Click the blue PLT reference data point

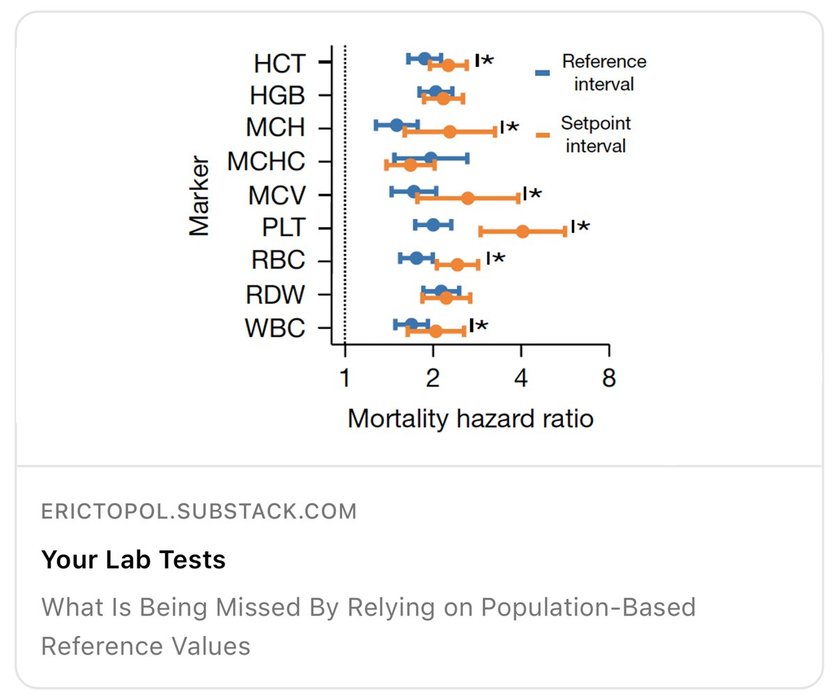pyautogui.click(x=433, y=224)
